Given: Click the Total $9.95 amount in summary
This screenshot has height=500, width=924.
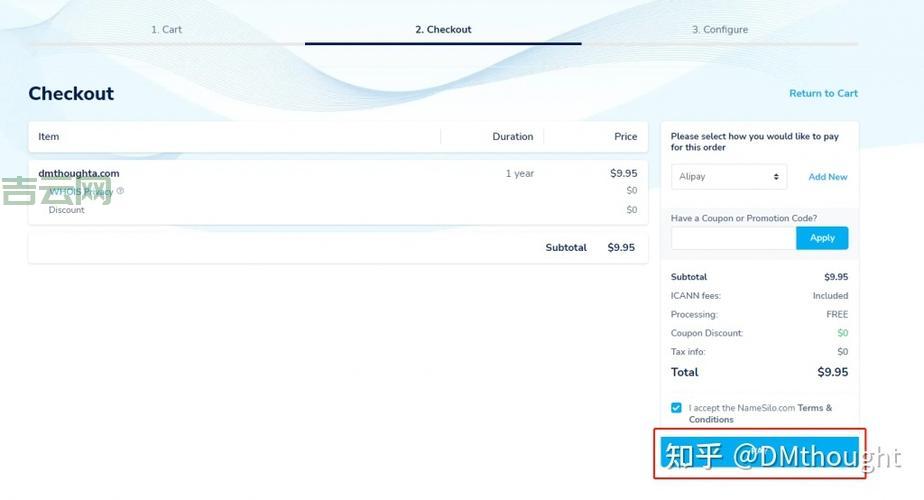Looking at the screenshot, I should 832,372.
